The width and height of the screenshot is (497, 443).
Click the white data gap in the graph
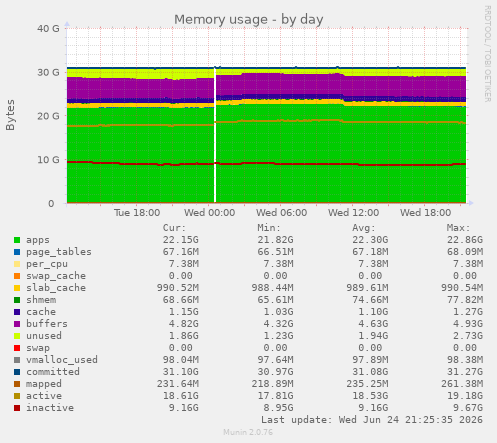(x=215, y=137)
